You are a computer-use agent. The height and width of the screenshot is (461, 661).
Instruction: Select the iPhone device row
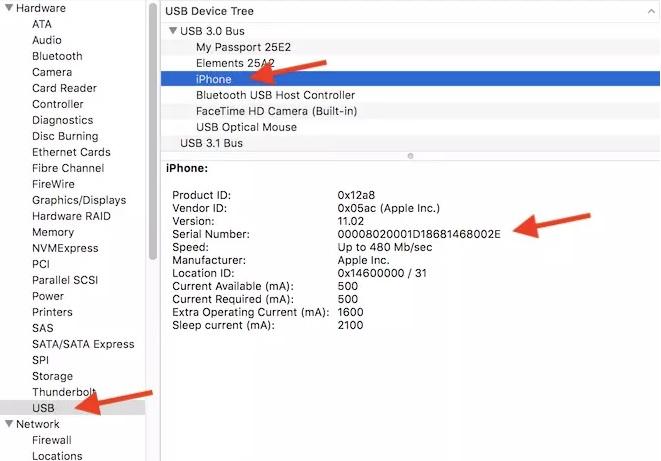[410, 79]
